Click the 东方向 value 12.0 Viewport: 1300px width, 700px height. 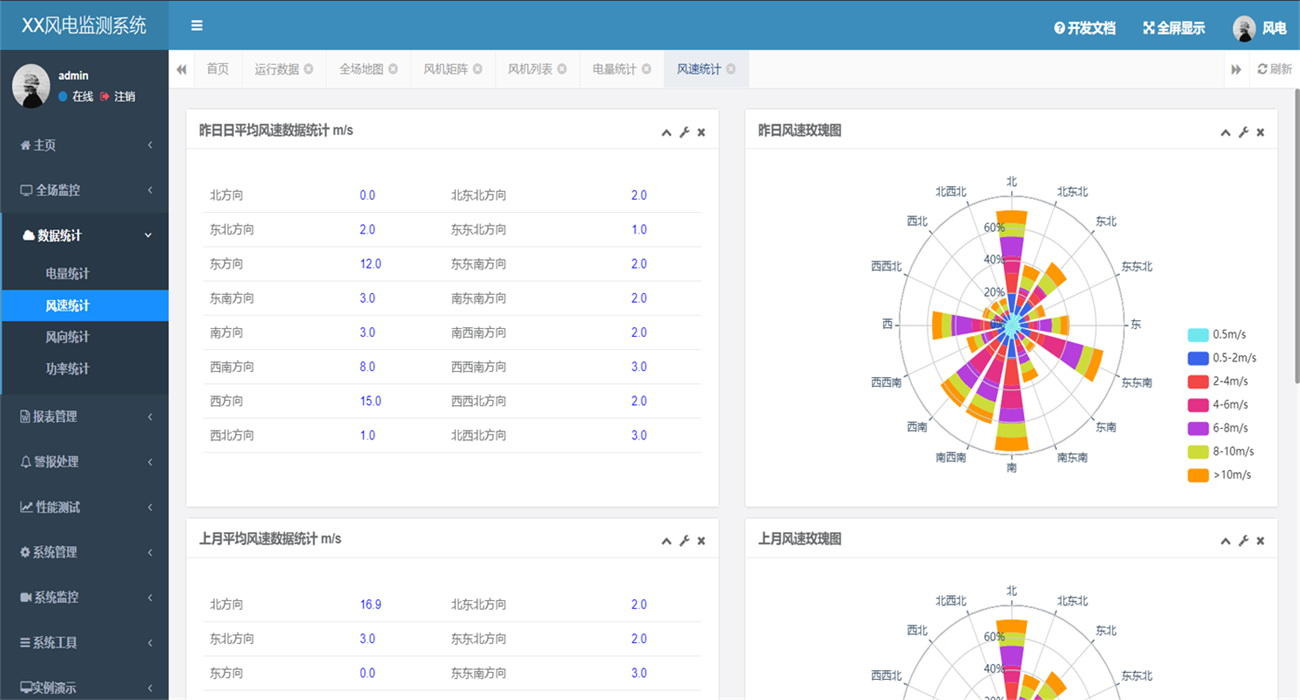point(370,264)
